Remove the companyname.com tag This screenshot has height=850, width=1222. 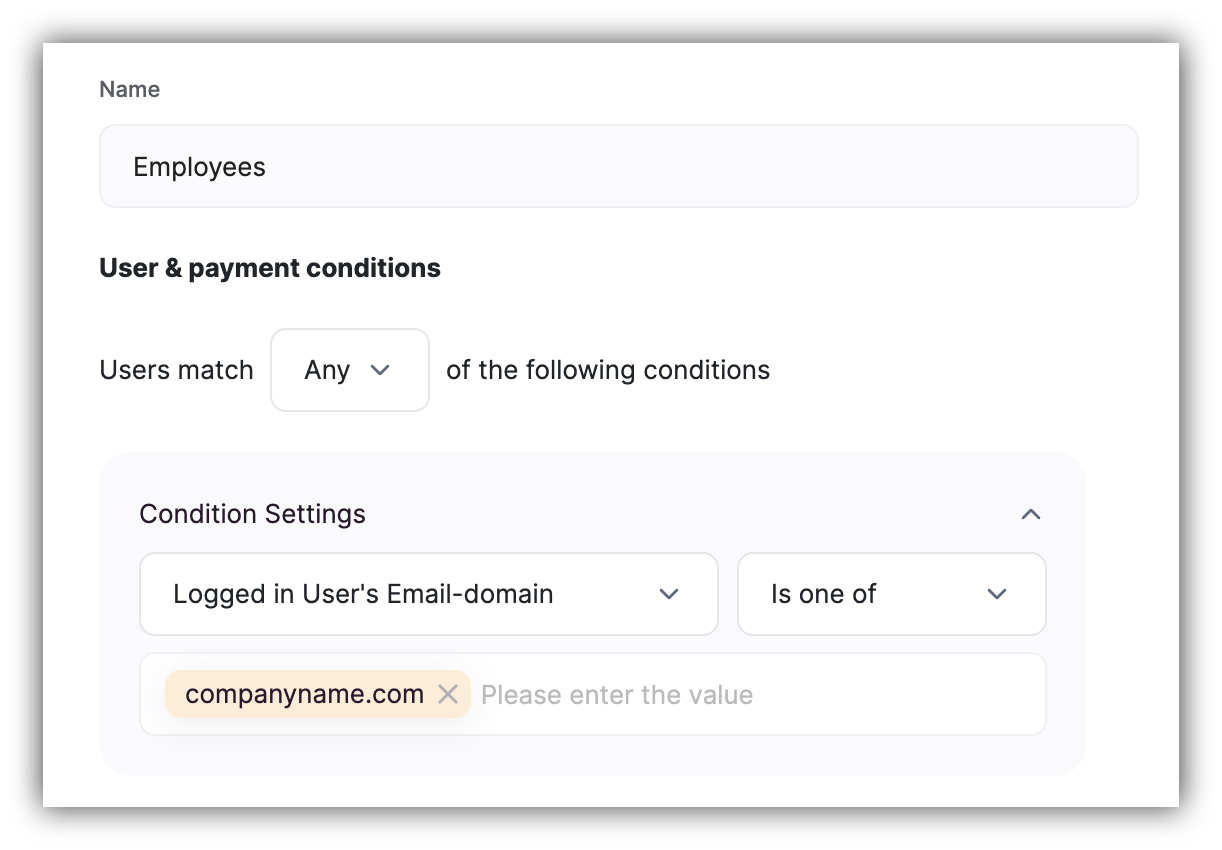pos(448,694)
